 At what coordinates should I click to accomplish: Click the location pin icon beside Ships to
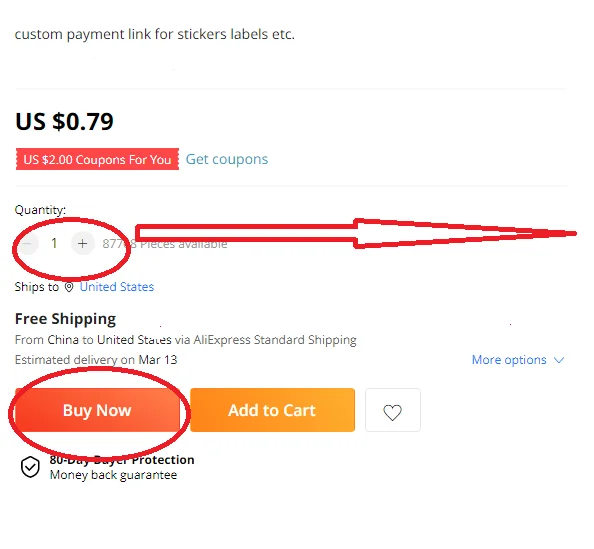(x=69, y=287)
